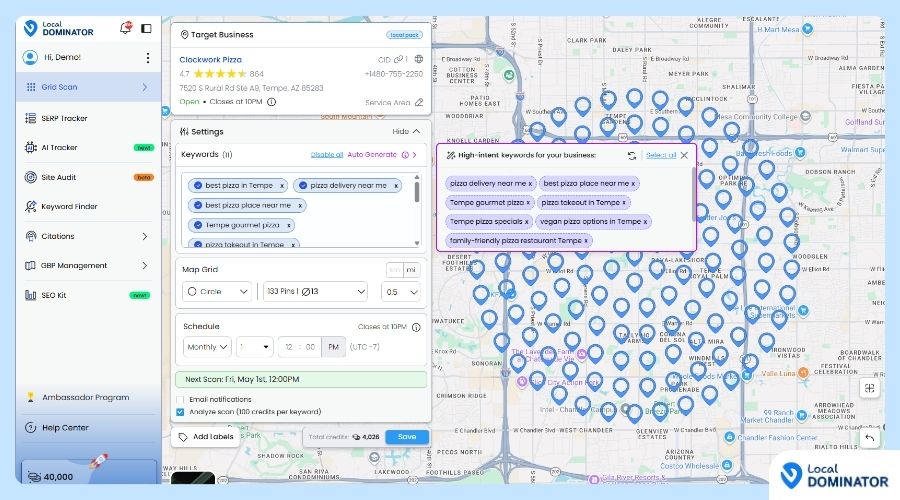This screenshot has height=500, width=900.
Task: Click the map fullscreen frame icon
Action: point(870,388)
